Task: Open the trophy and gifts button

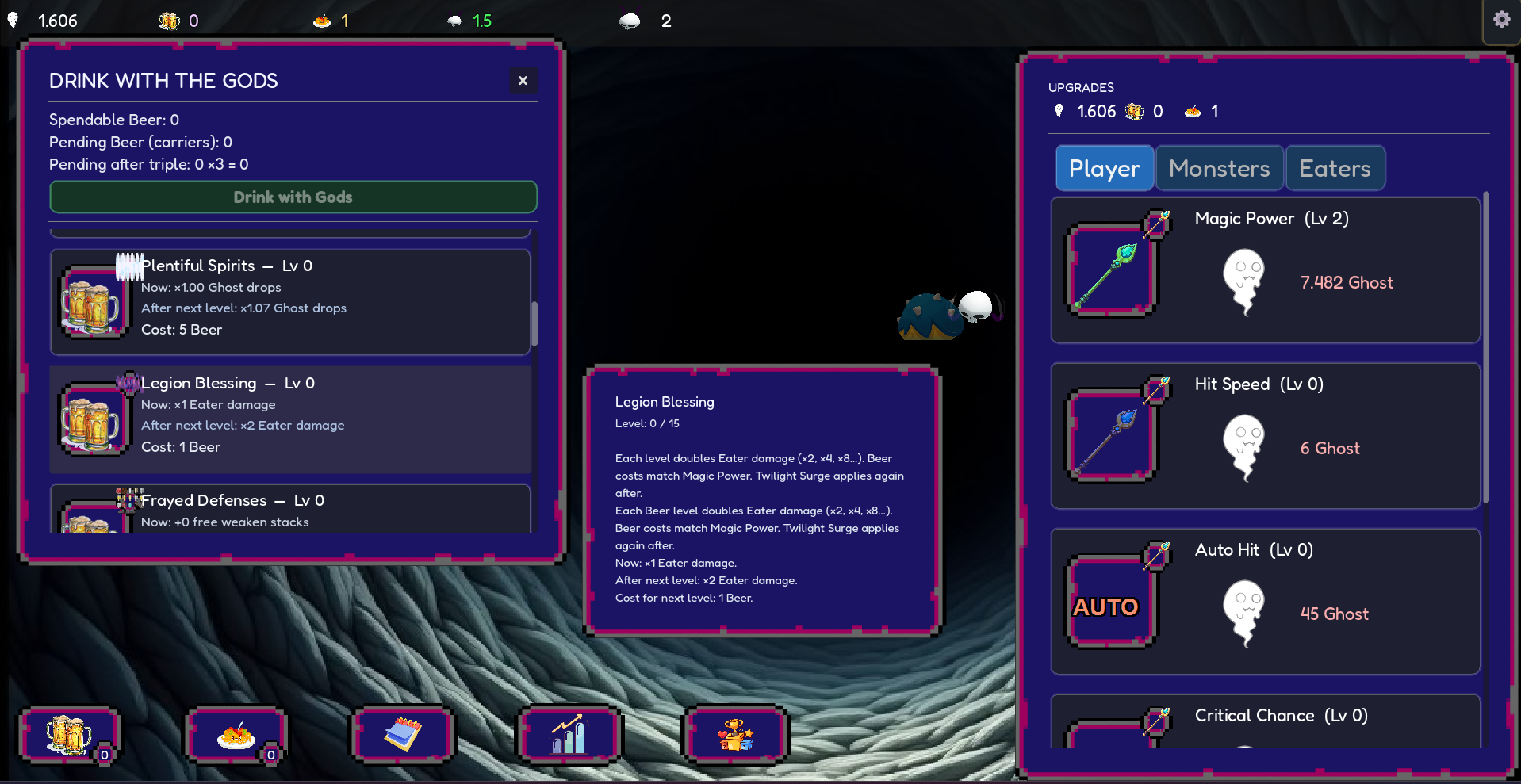Action: coord(736,734)
